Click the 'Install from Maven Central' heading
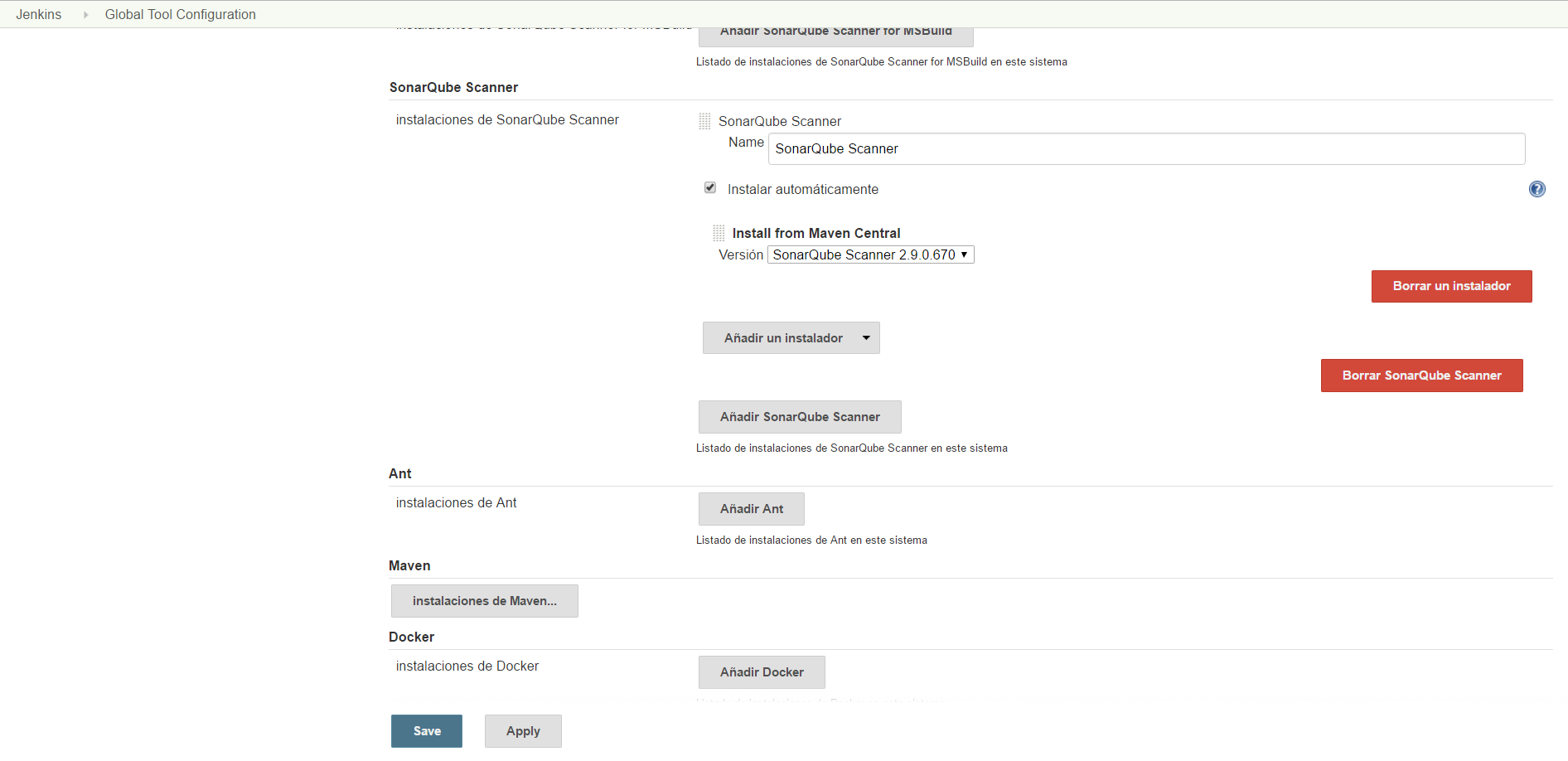Screen dimensions: 1568x761 816,233
